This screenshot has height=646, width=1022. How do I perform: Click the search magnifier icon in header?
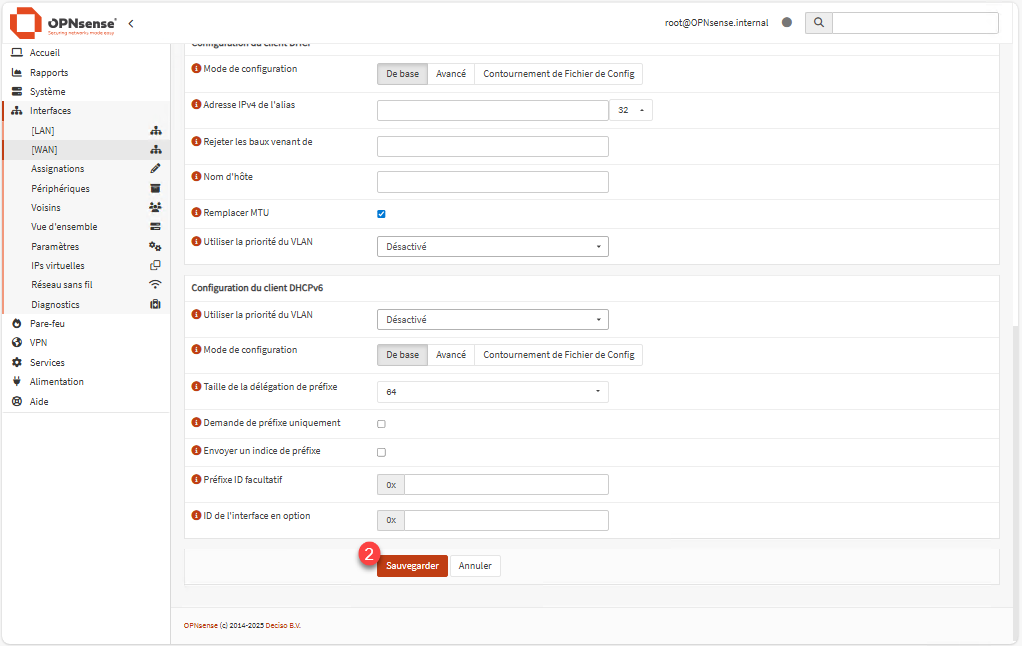coord(819,22)
